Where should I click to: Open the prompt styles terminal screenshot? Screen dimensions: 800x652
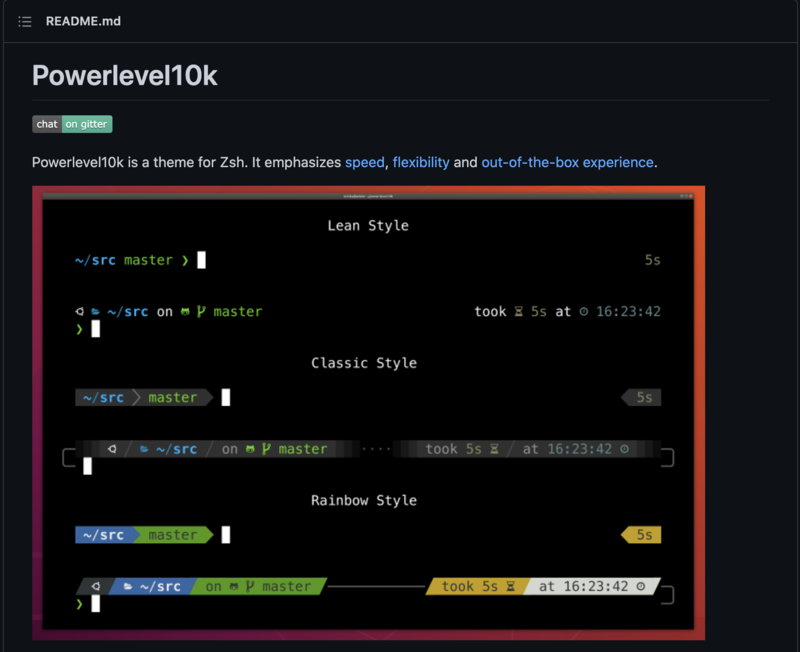click(x=368, y=413)
